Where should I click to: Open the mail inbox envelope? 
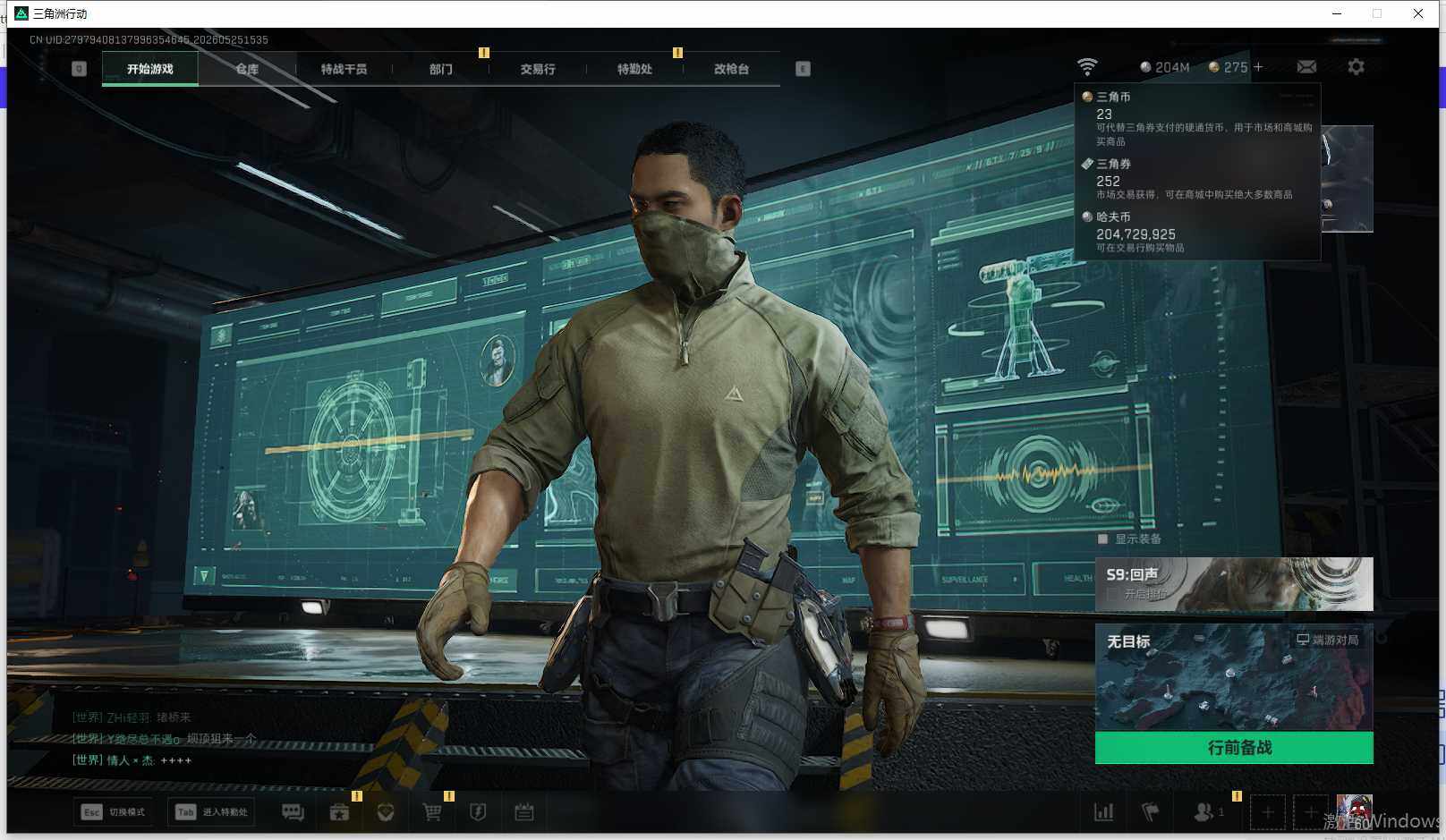tap(1306, 67)
